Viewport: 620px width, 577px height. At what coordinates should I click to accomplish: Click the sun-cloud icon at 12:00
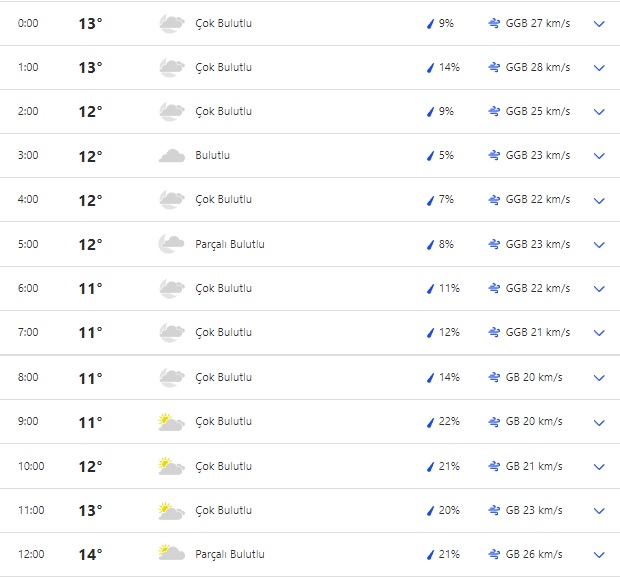[171, 554]
